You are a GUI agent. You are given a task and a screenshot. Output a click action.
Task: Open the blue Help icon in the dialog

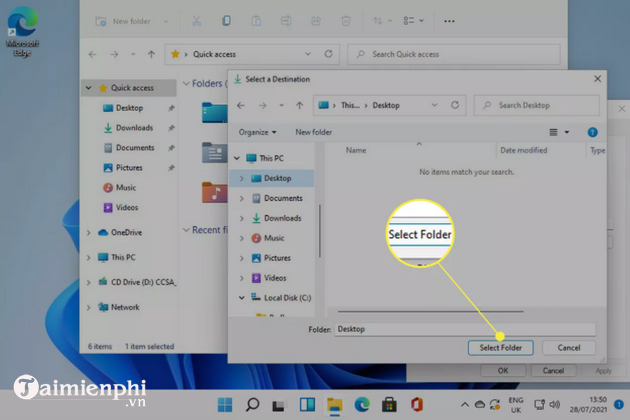(592, 132)
